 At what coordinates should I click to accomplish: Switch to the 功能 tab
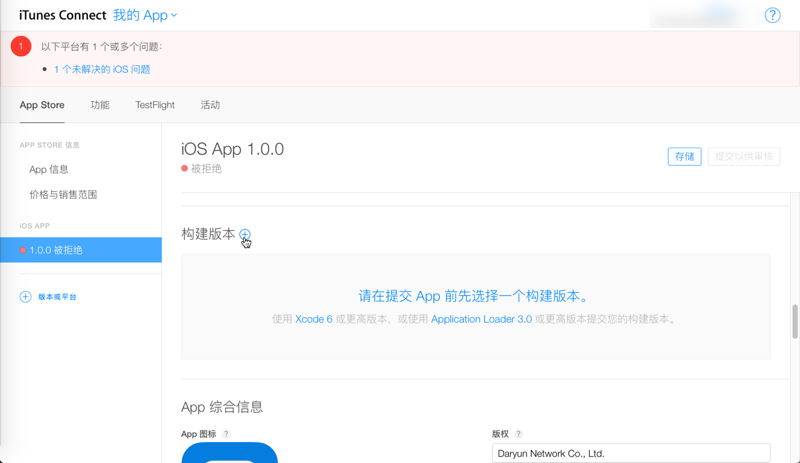coord(100,105)
